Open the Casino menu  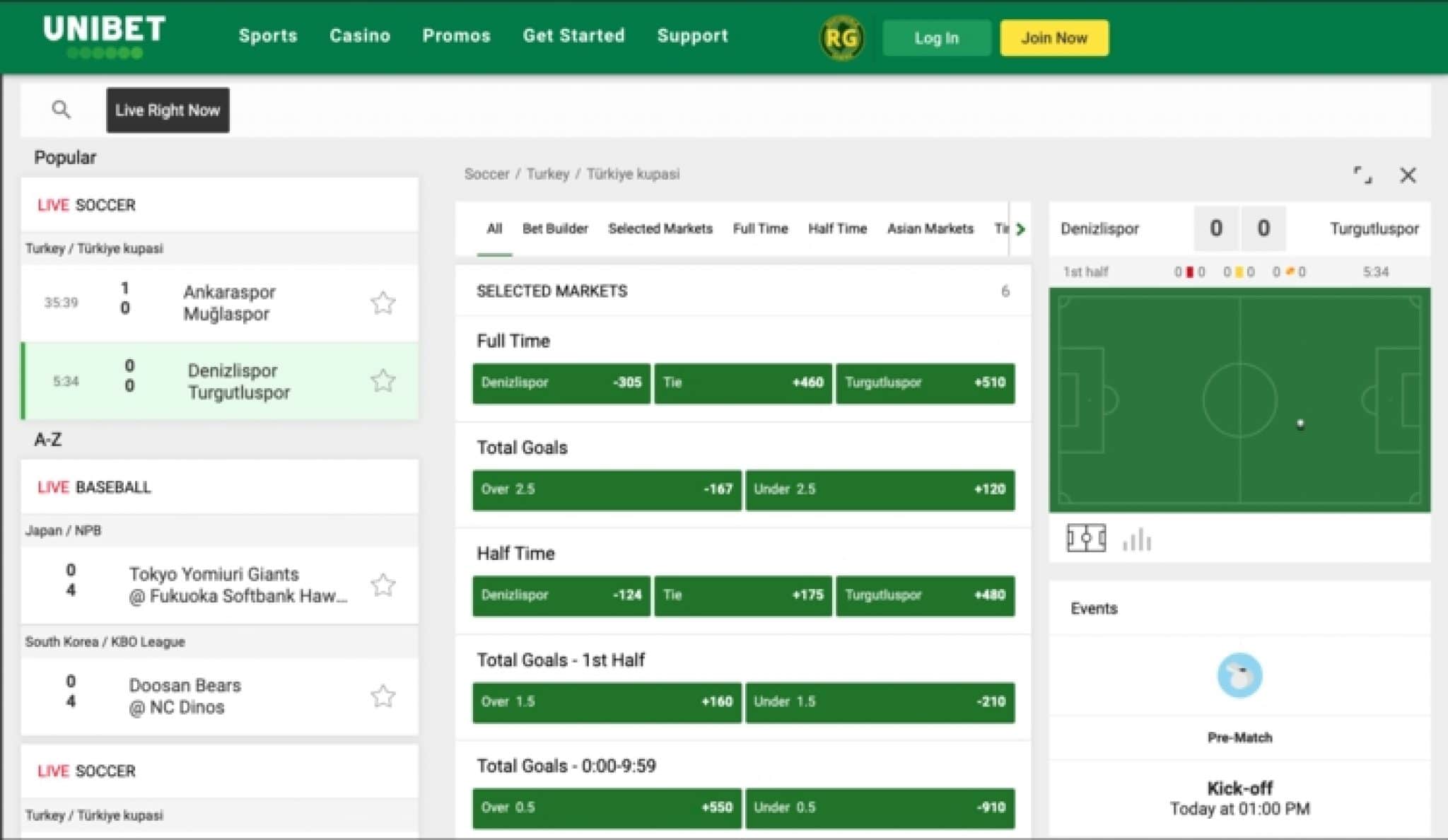[x=360, y=35]
